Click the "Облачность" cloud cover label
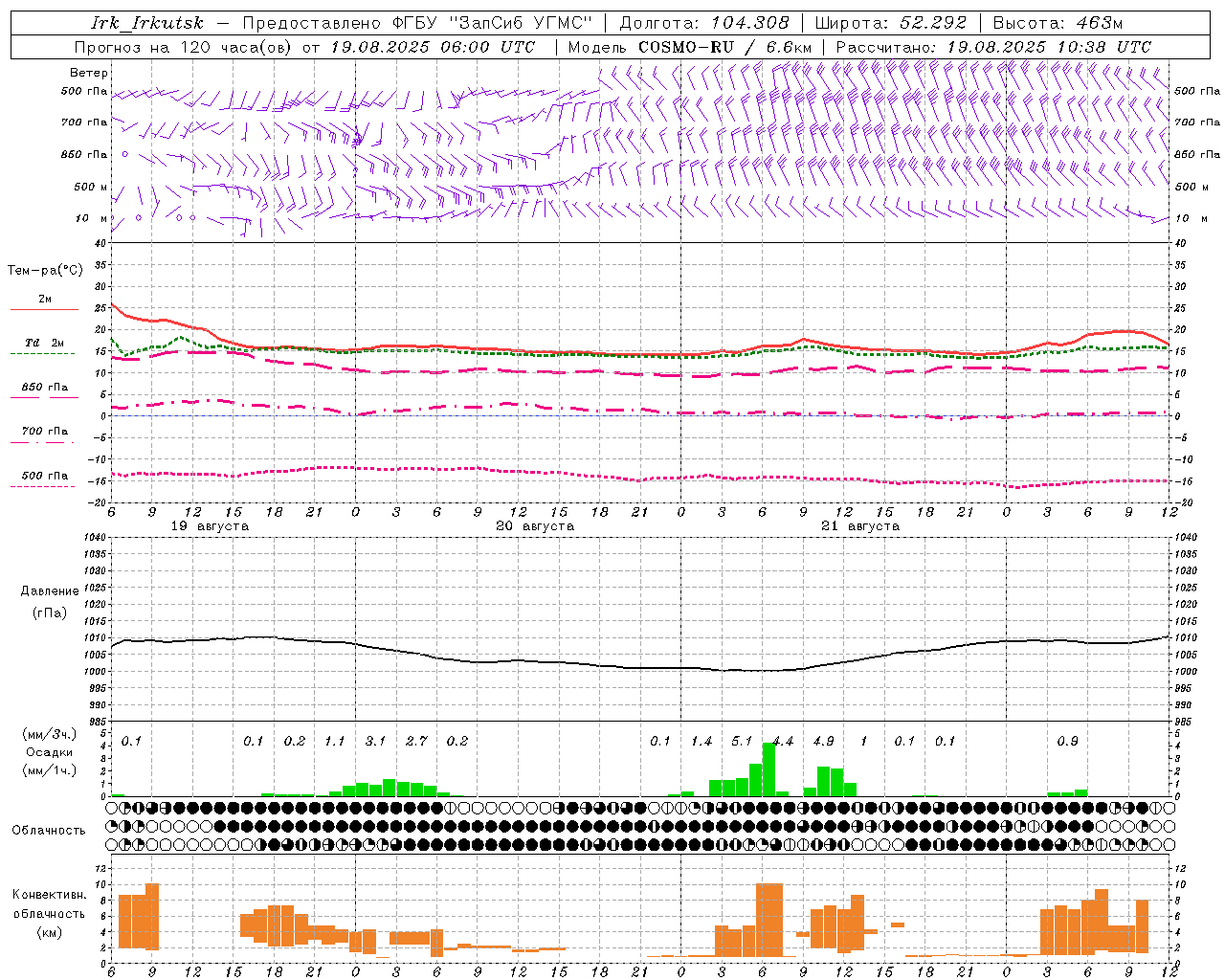The height and width of the screenshot is (980, 1225). tap(49, 831)
